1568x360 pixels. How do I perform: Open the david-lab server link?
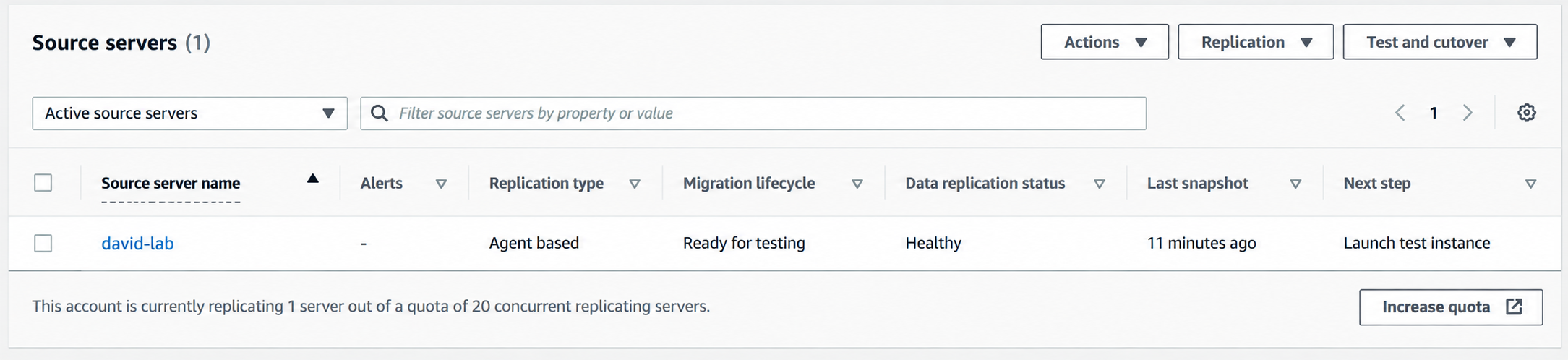tap(137, 244)
